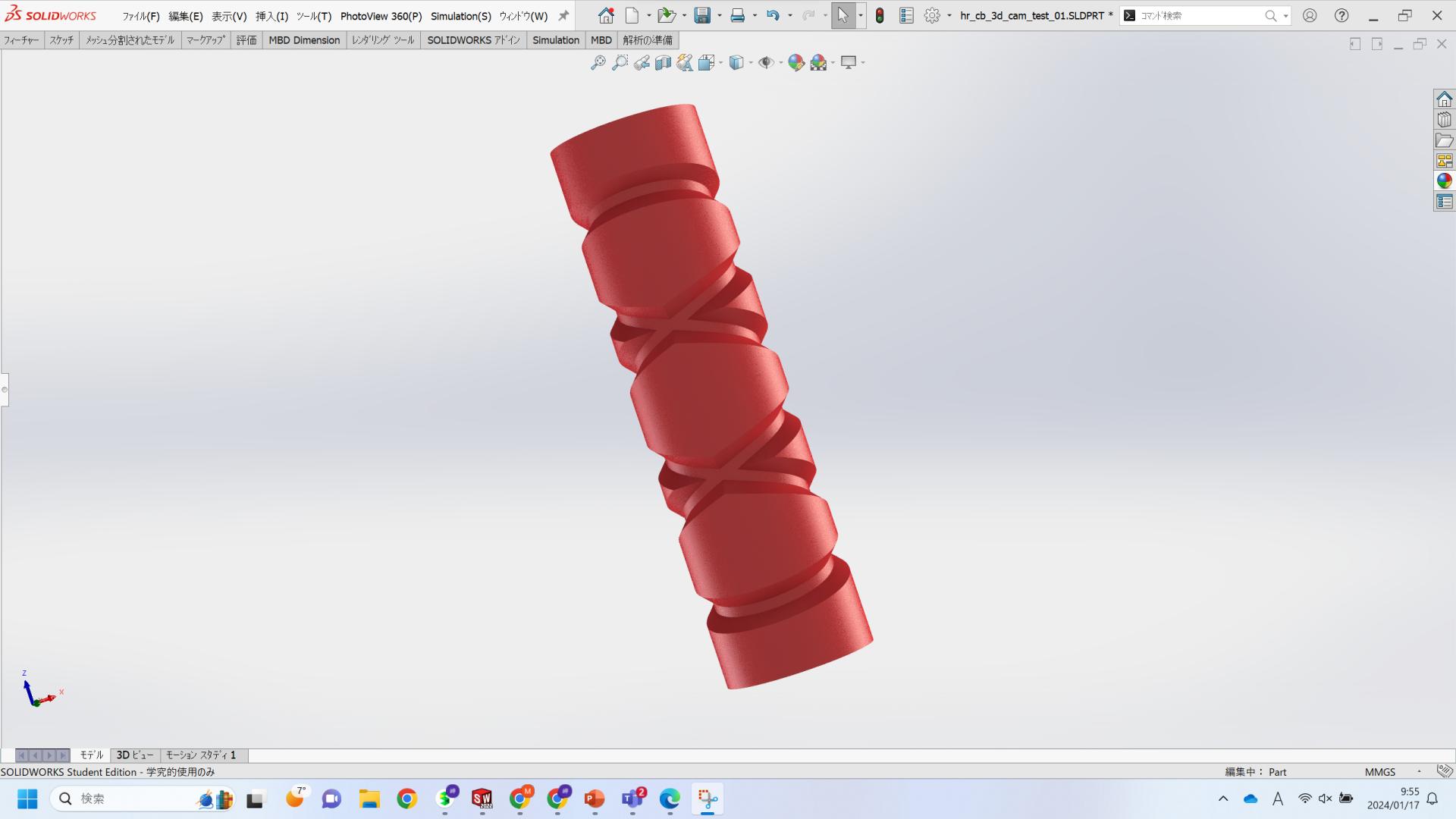The image size is (1456, 819).
Task: Activate the Select cursor tool
Action: coord(843,15)
